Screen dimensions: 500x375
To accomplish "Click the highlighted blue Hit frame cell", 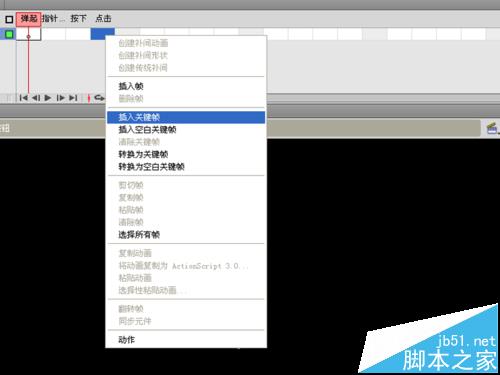I will coord(103,34).
